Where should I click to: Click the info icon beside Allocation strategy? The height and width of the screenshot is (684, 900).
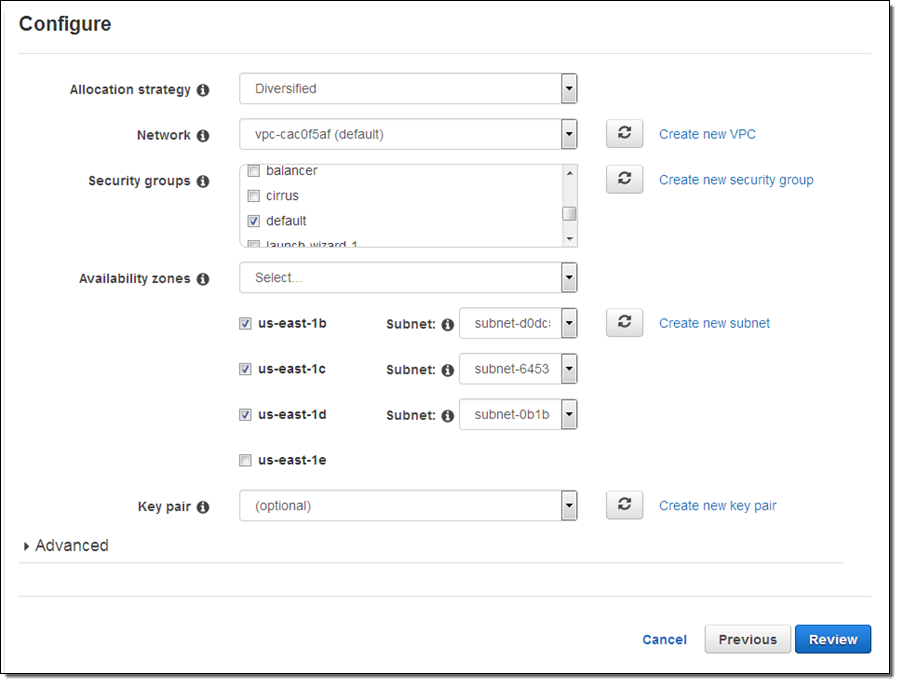point(203,90)
